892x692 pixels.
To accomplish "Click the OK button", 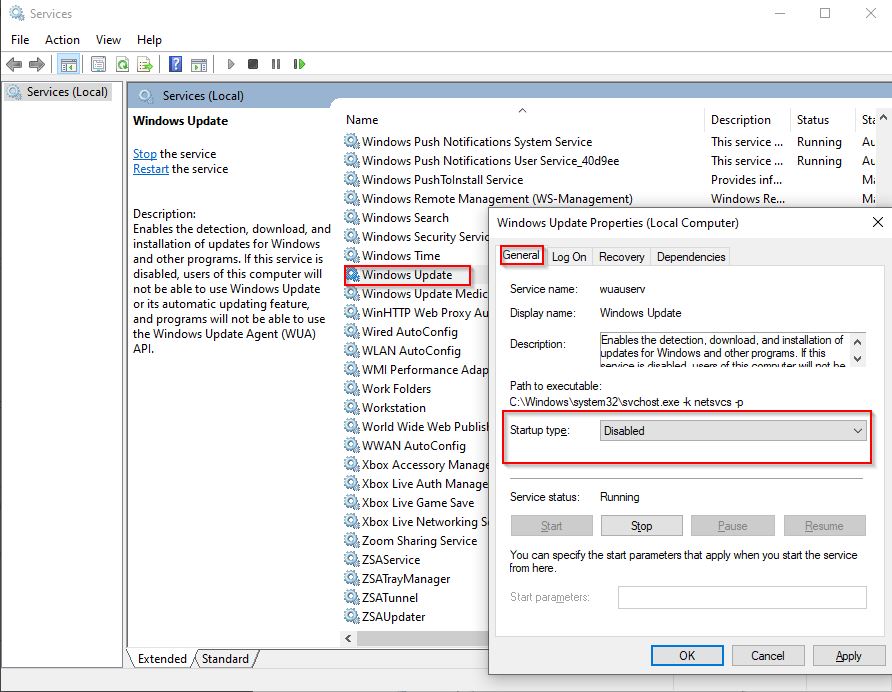I will coord(687,656).
